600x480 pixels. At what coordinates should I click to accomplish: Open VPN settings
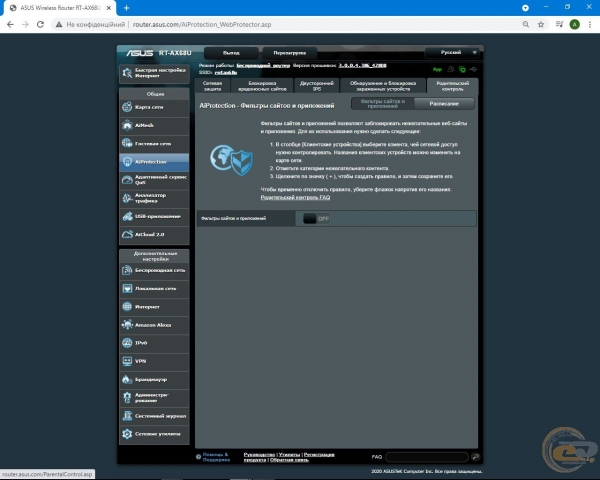(x=154, y=361)
